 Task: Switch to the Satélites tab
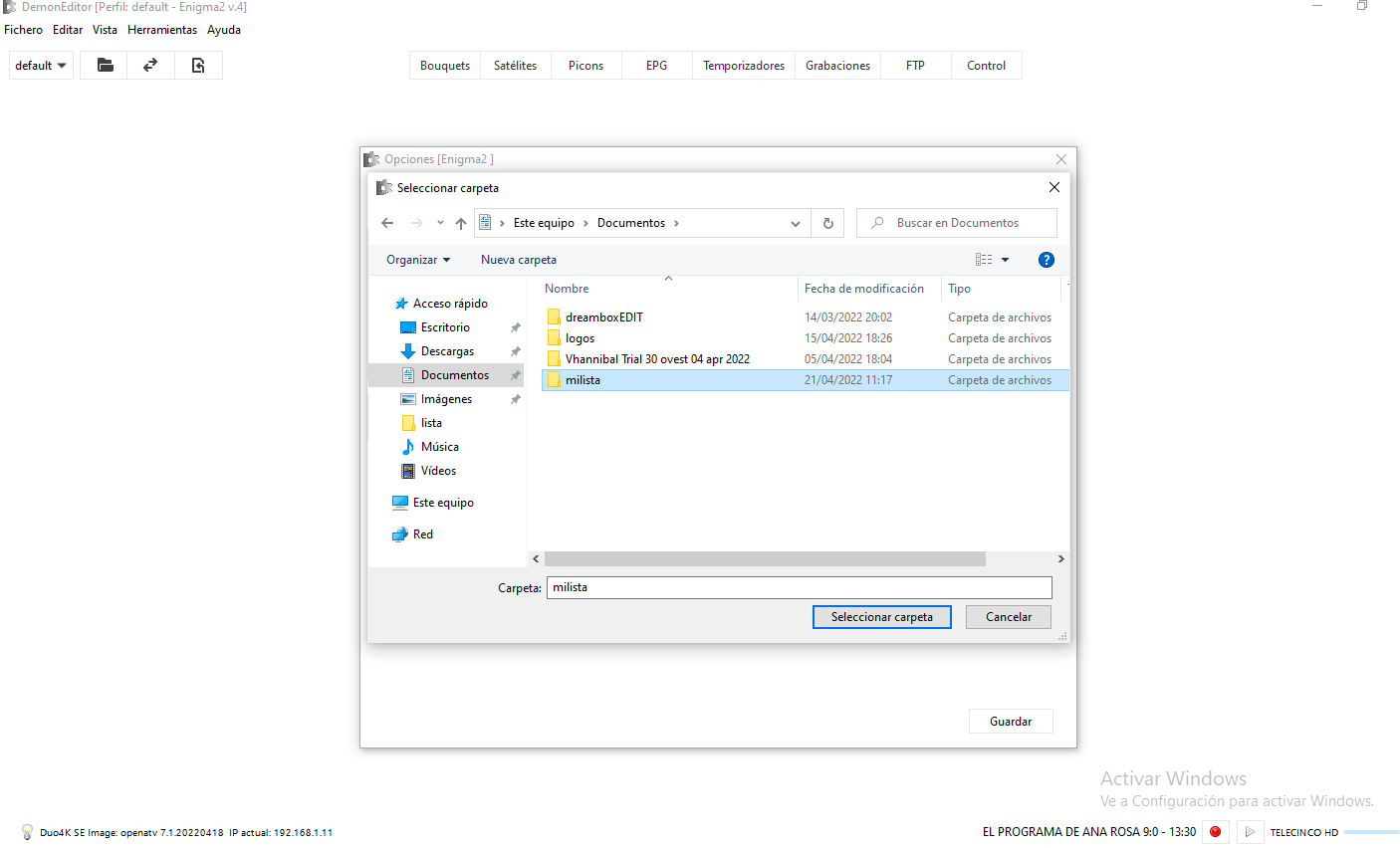click(515, 66)
